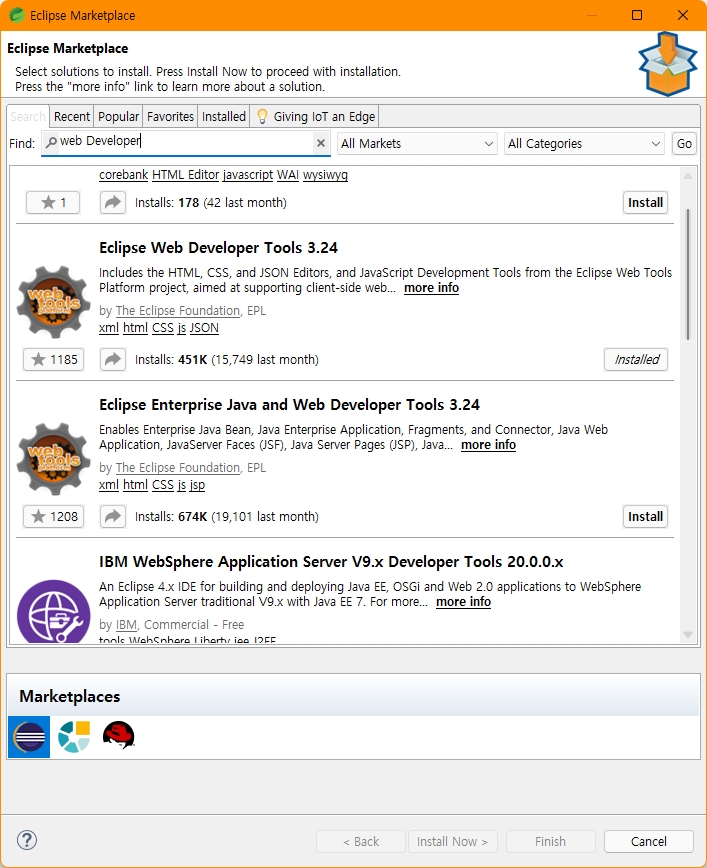Open more info for Eclipse Web Developer Tools 3.24
Screen dimensions: 707x868
431,288
